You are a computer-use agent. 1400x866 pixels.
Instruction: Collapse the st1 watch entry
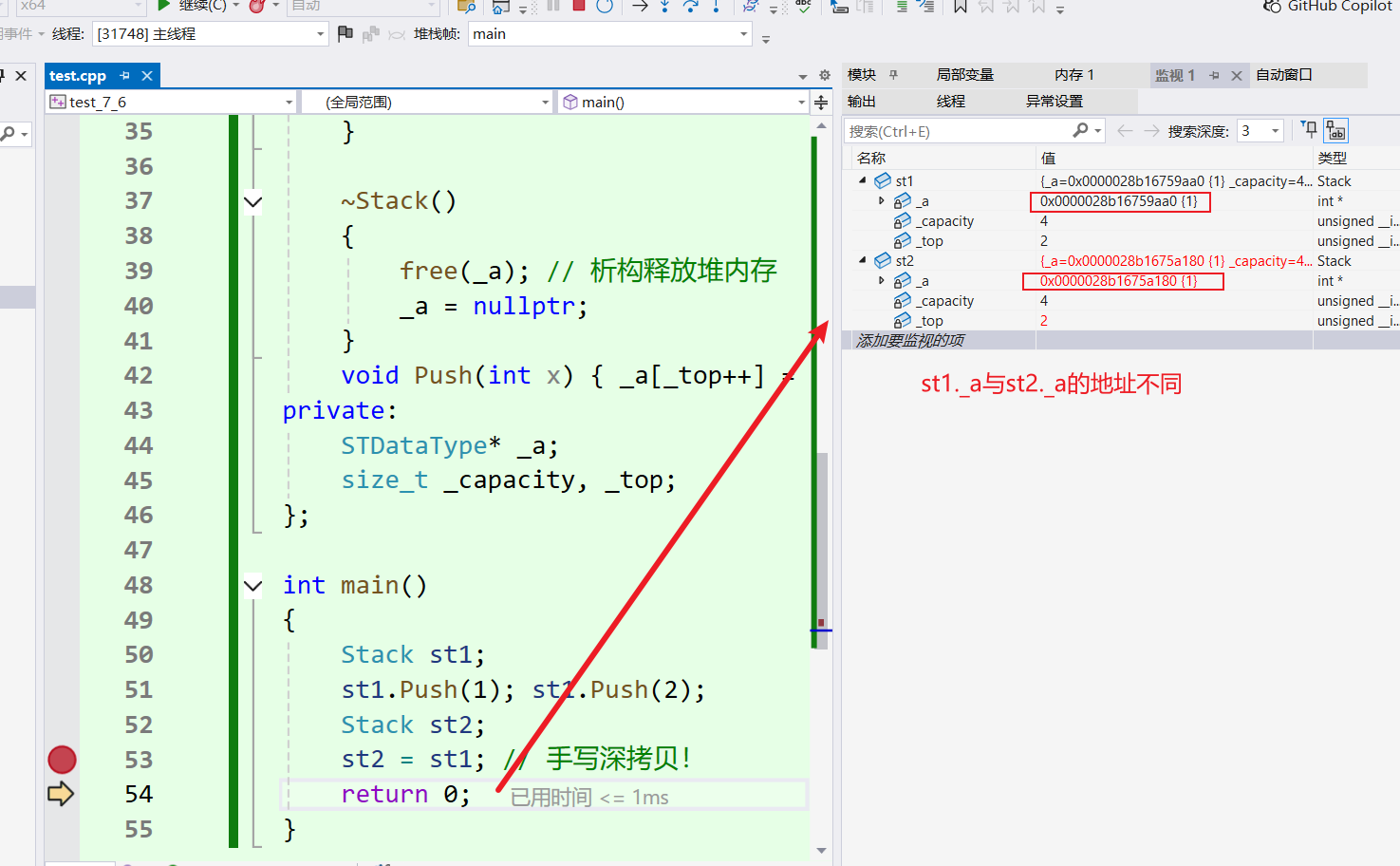[863, 180]
